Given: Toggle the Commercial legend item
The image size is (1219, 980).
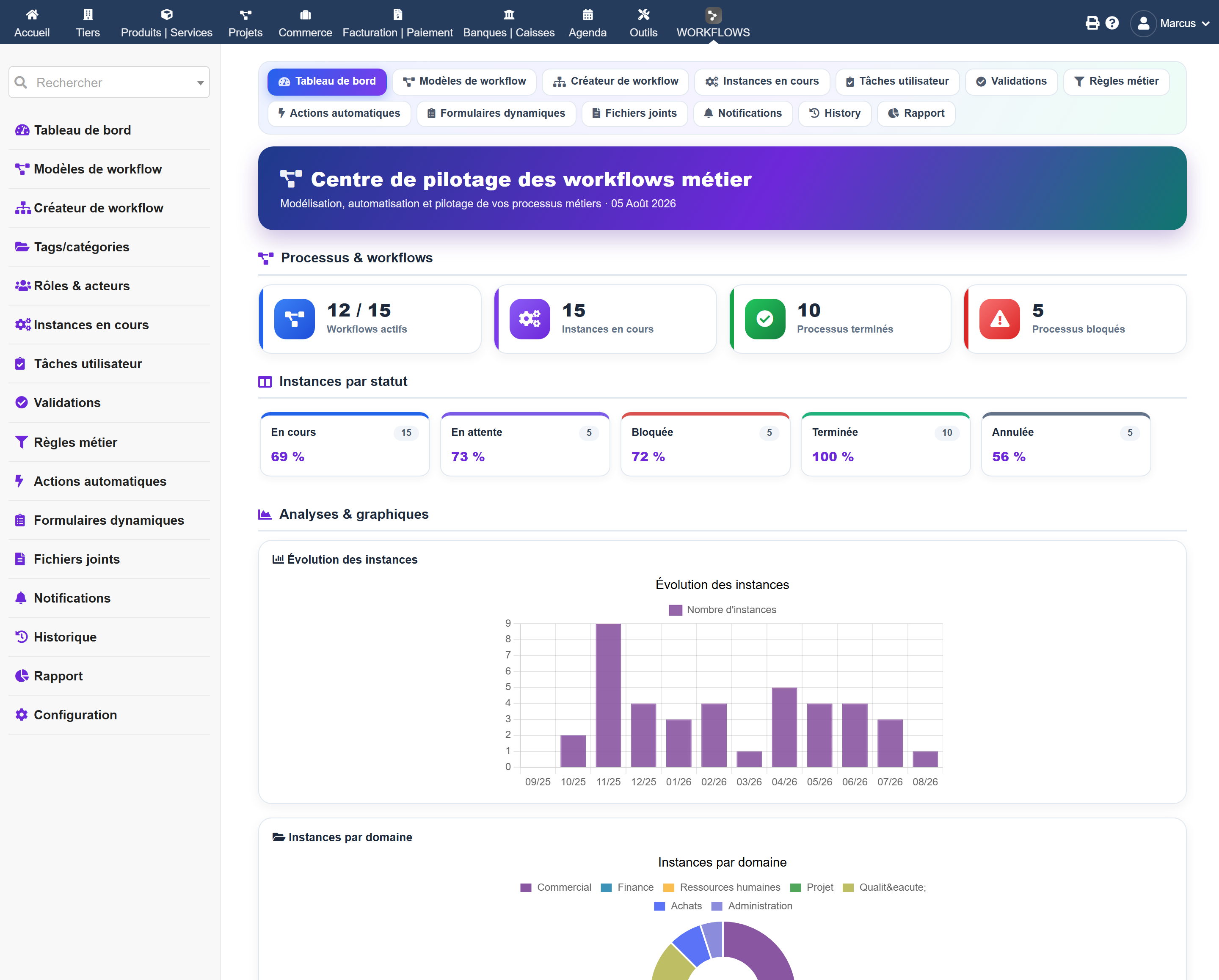Looking at the screenshot, I should [555, 887].
